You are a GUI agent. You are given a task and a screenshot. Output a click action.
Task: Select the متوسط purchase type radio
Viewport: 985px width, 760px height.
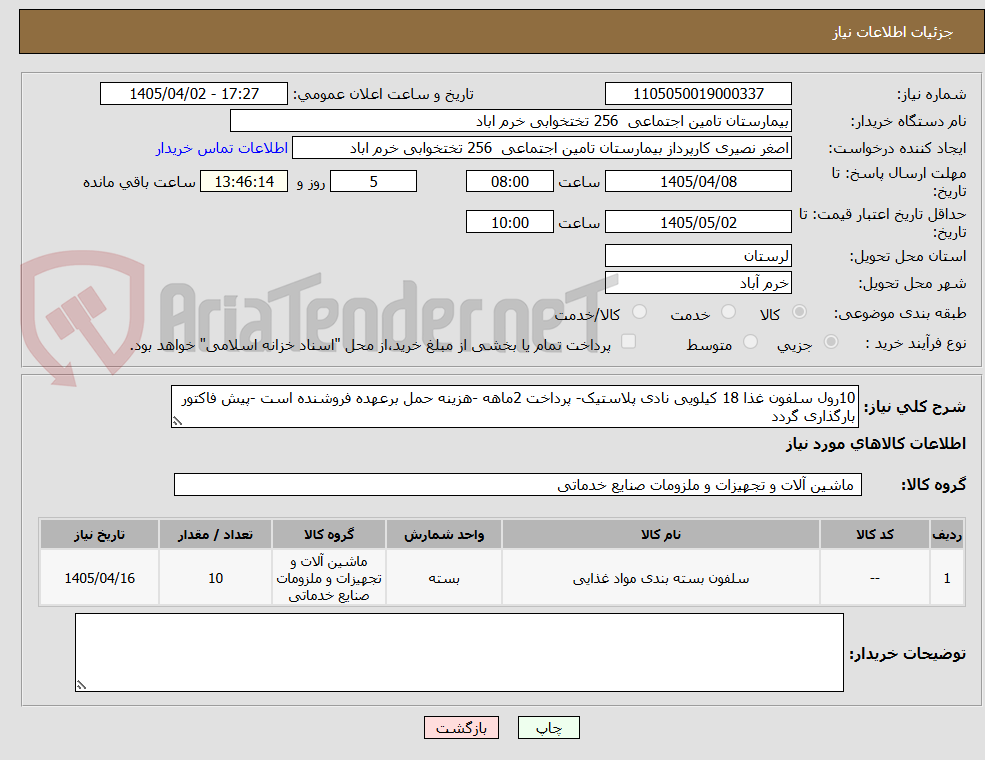[750, 342]
